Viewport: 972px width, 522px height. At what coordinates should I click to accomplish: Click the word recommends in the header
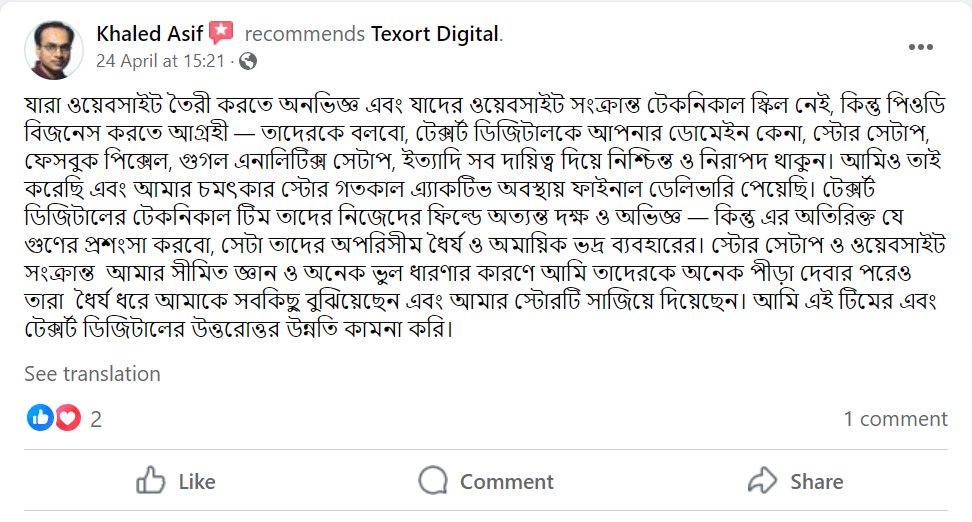(304, 33)
